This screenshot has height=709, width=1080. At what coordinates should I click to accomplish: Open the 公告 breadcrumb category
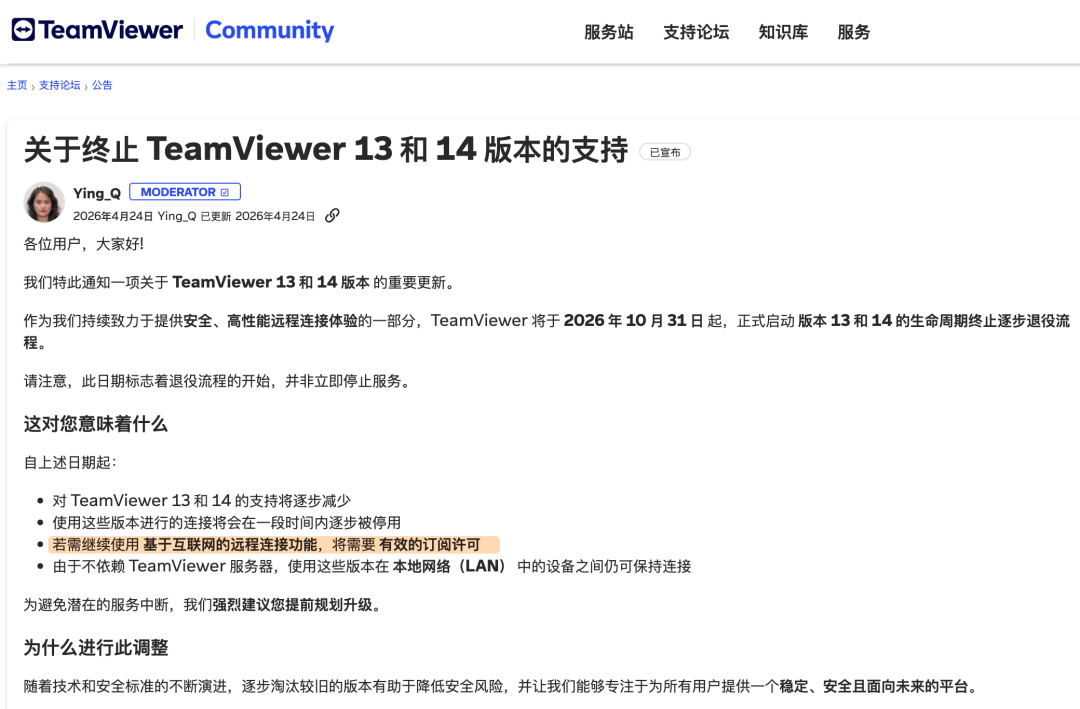point(102,85)
